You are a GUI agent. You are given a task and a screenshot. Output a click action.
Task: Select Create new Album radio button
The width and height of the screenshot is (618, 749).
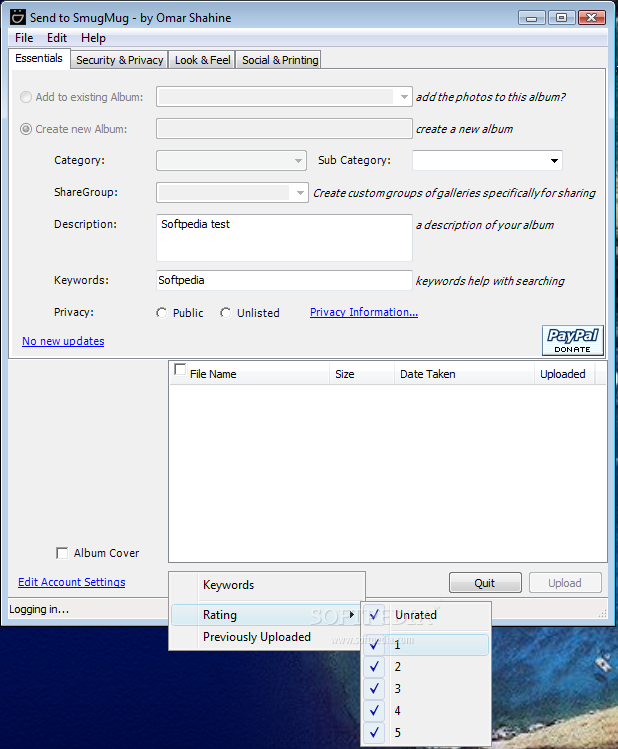(26, 129)
